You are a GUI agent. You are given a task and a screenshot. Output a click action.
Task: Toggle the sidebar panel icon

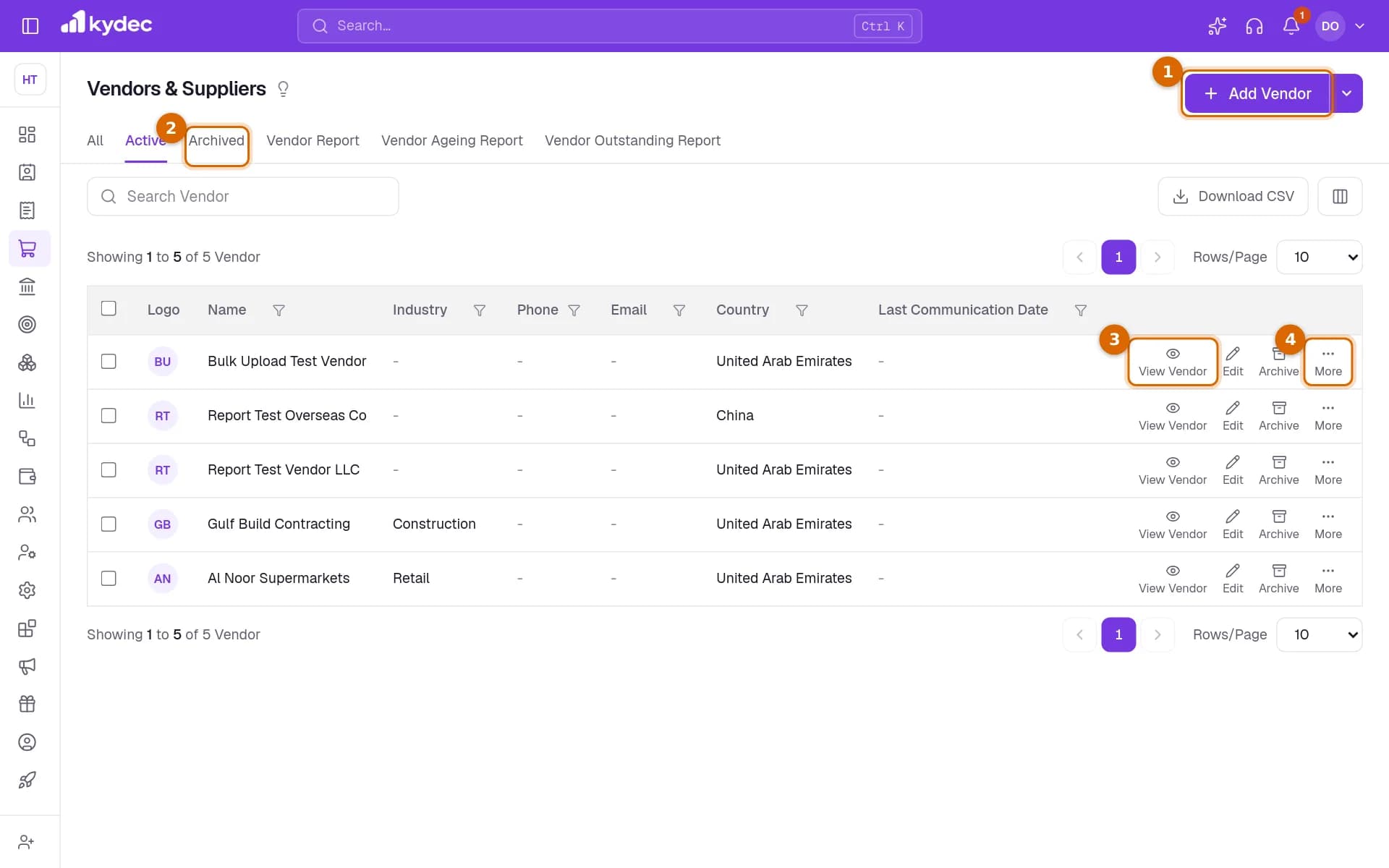click(x=30, y=26)
